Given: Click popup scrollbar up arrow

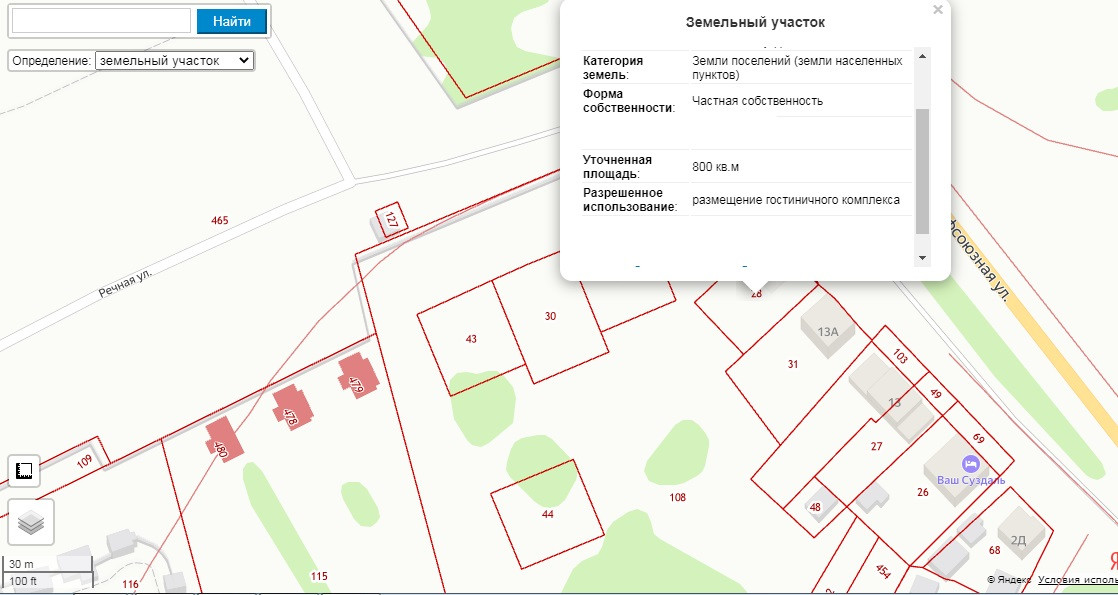Looking at the screenshot, I should pyautogui.click(x=922, y=56).
